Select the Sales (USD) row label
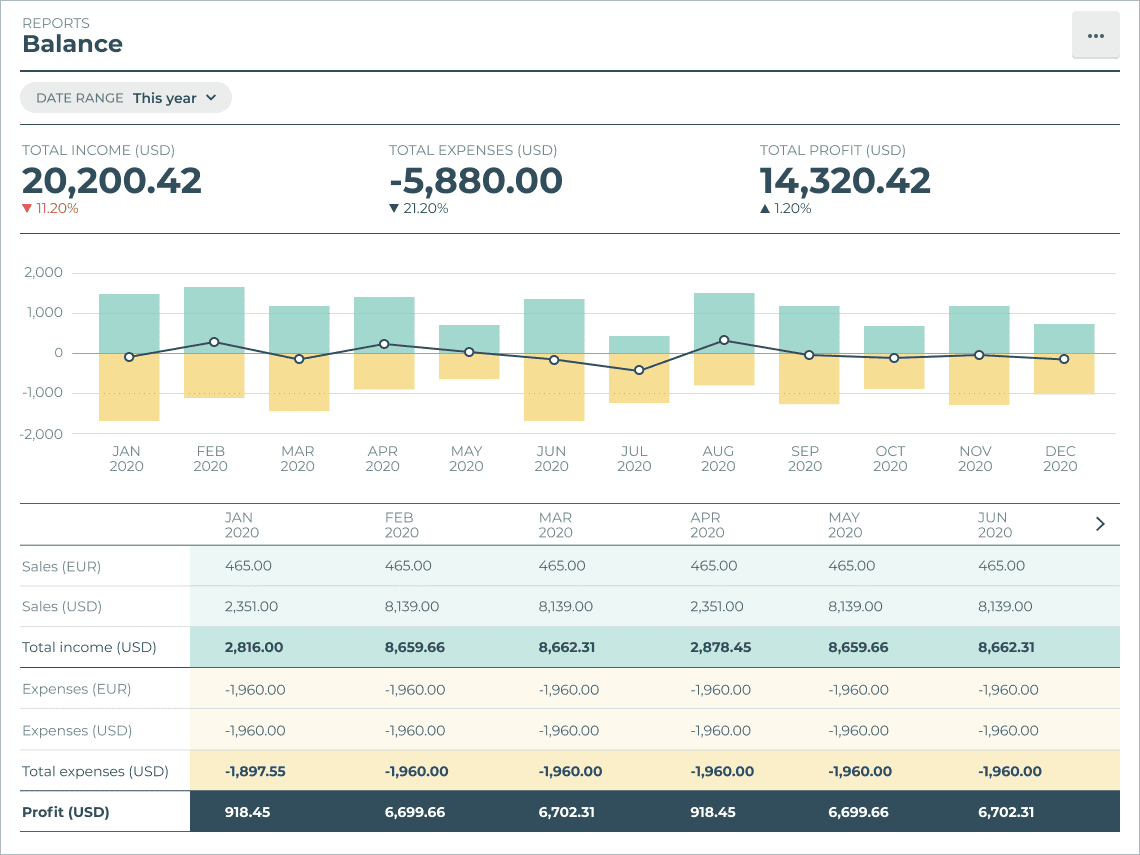1140x855 pixels. pyautogui.click(x=62, y=606)
